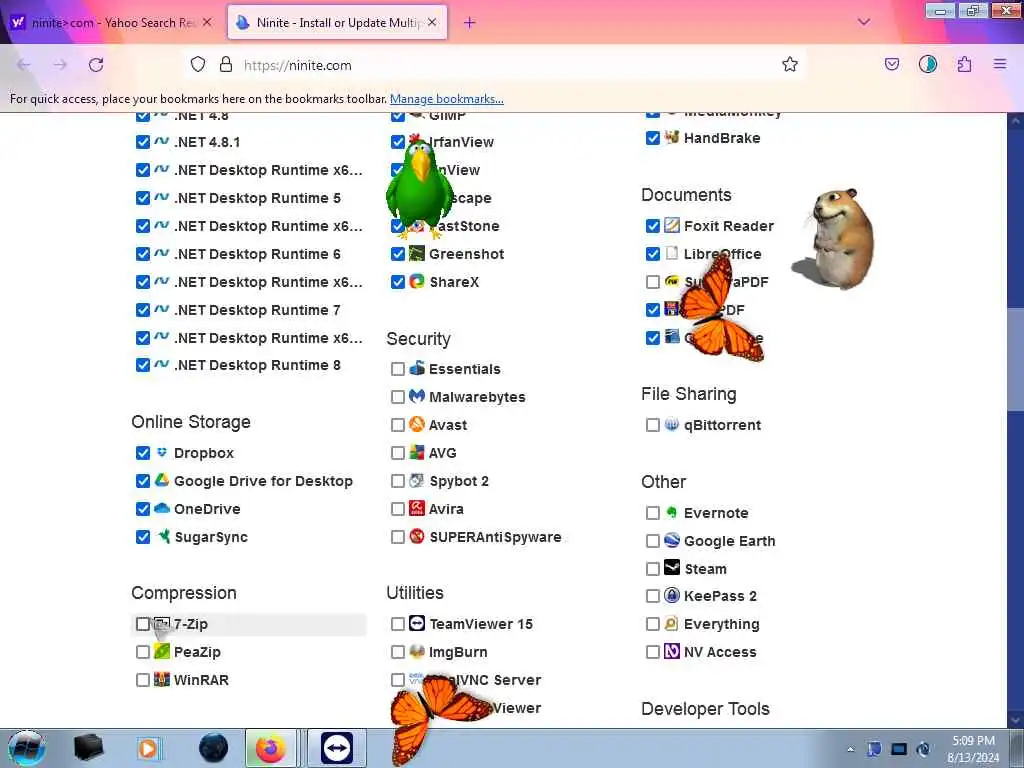Tick the qBittorrent checkbox
Screen dimensions: 1024x768
coord(652,424)
